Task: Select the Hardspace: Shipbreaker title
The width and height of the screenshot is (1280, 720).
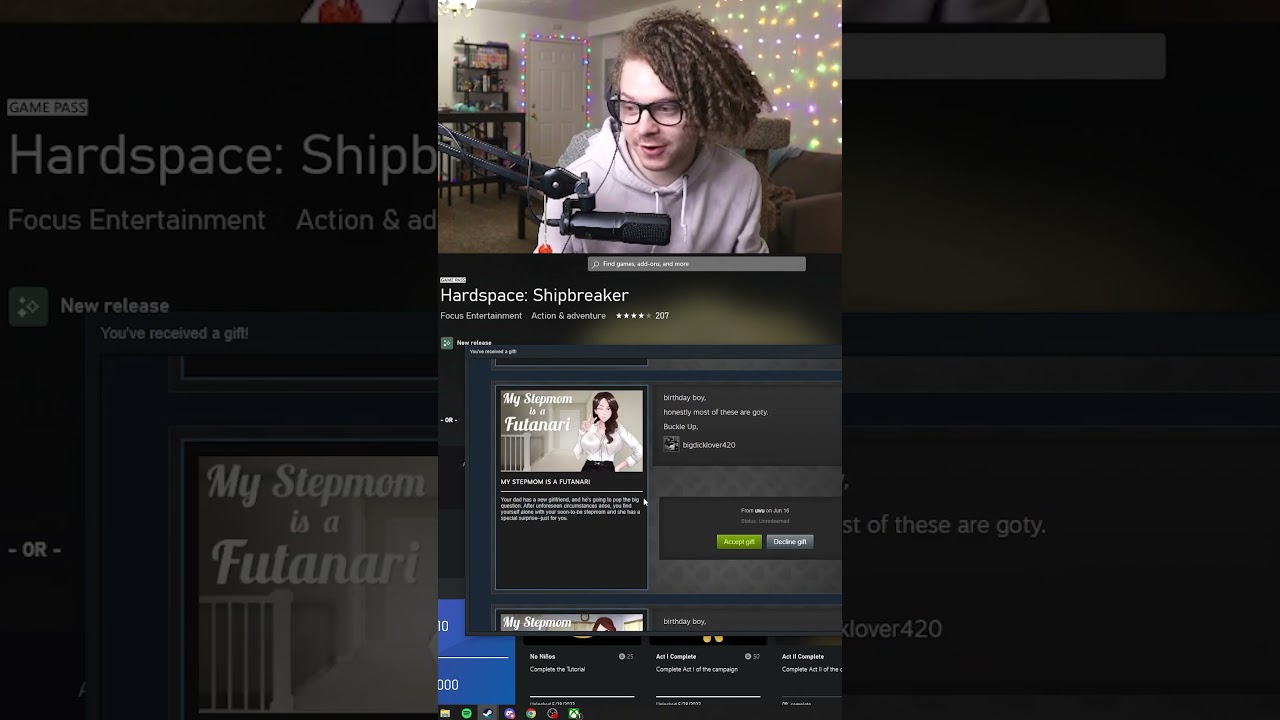Action: 534,295
